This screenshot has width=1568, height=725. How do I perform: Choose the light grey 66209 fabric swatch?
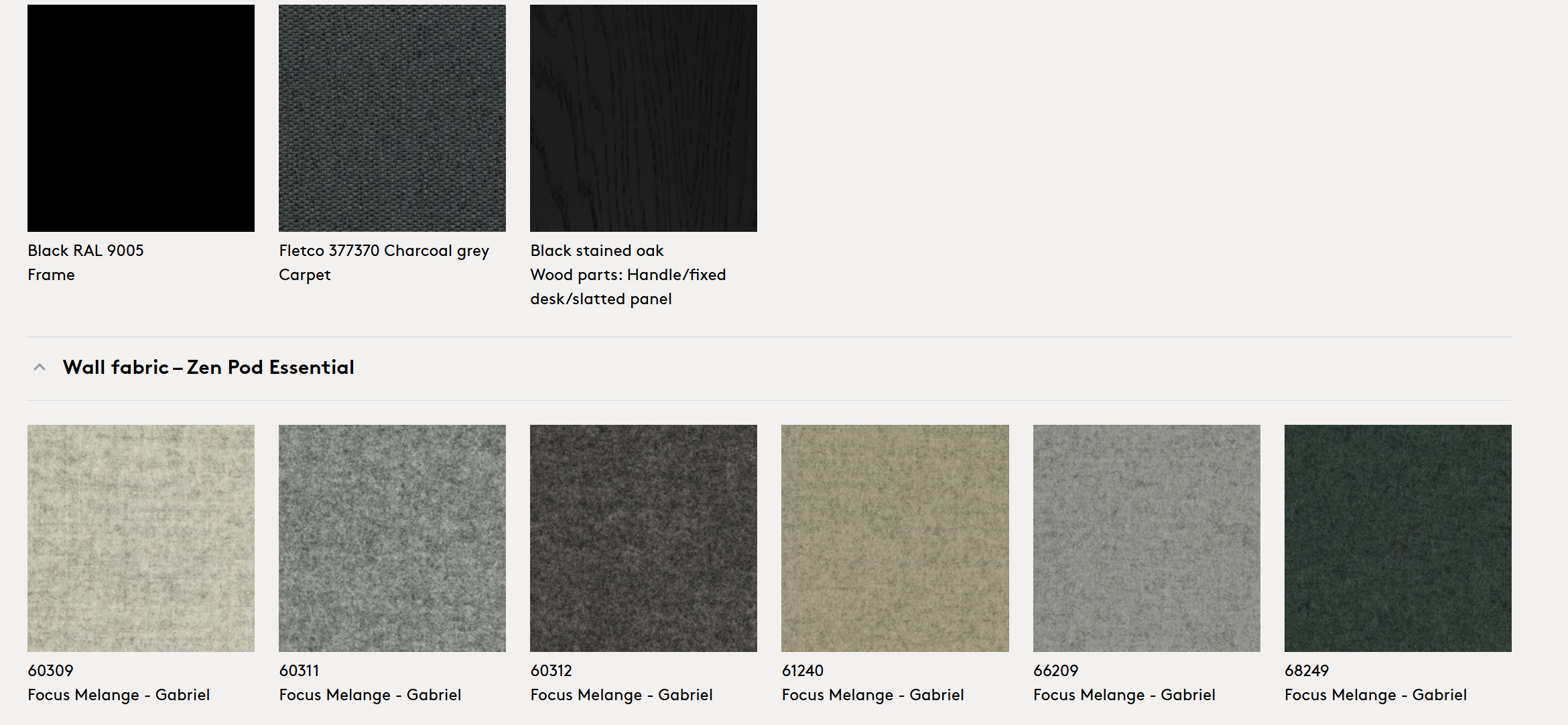(1147, 538)
